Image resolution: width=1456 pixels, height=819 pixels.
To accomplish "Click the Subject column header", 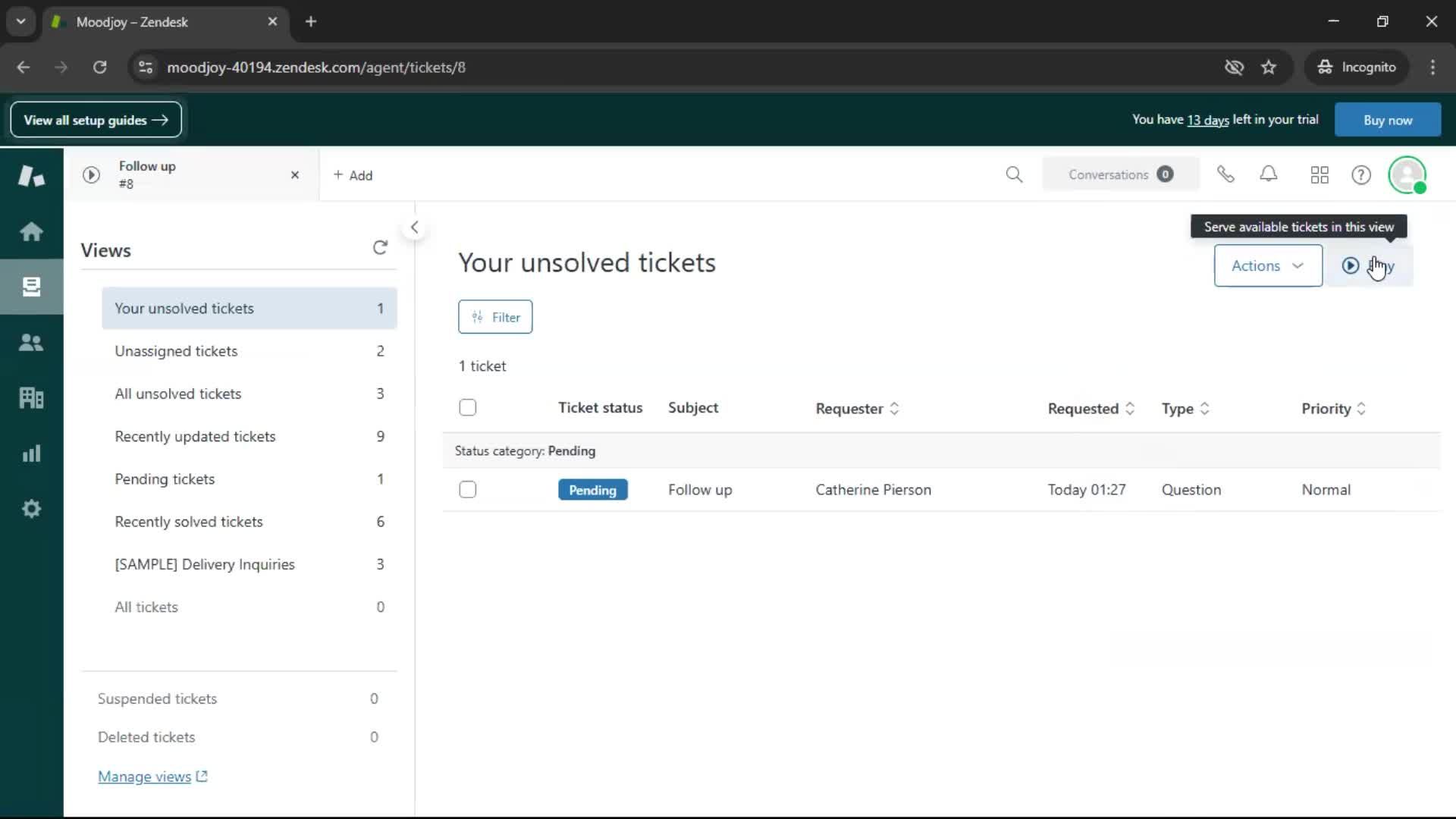I will (693, 408).
